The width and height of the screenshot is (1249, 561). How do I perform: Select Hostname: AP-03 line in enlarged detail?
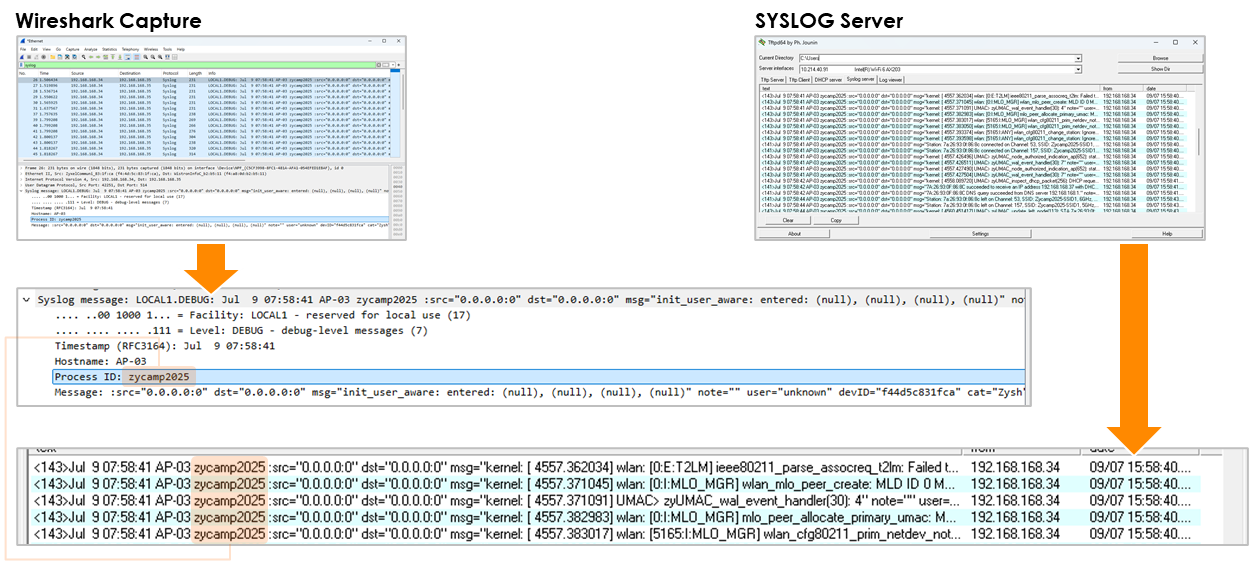click(100, 361)
